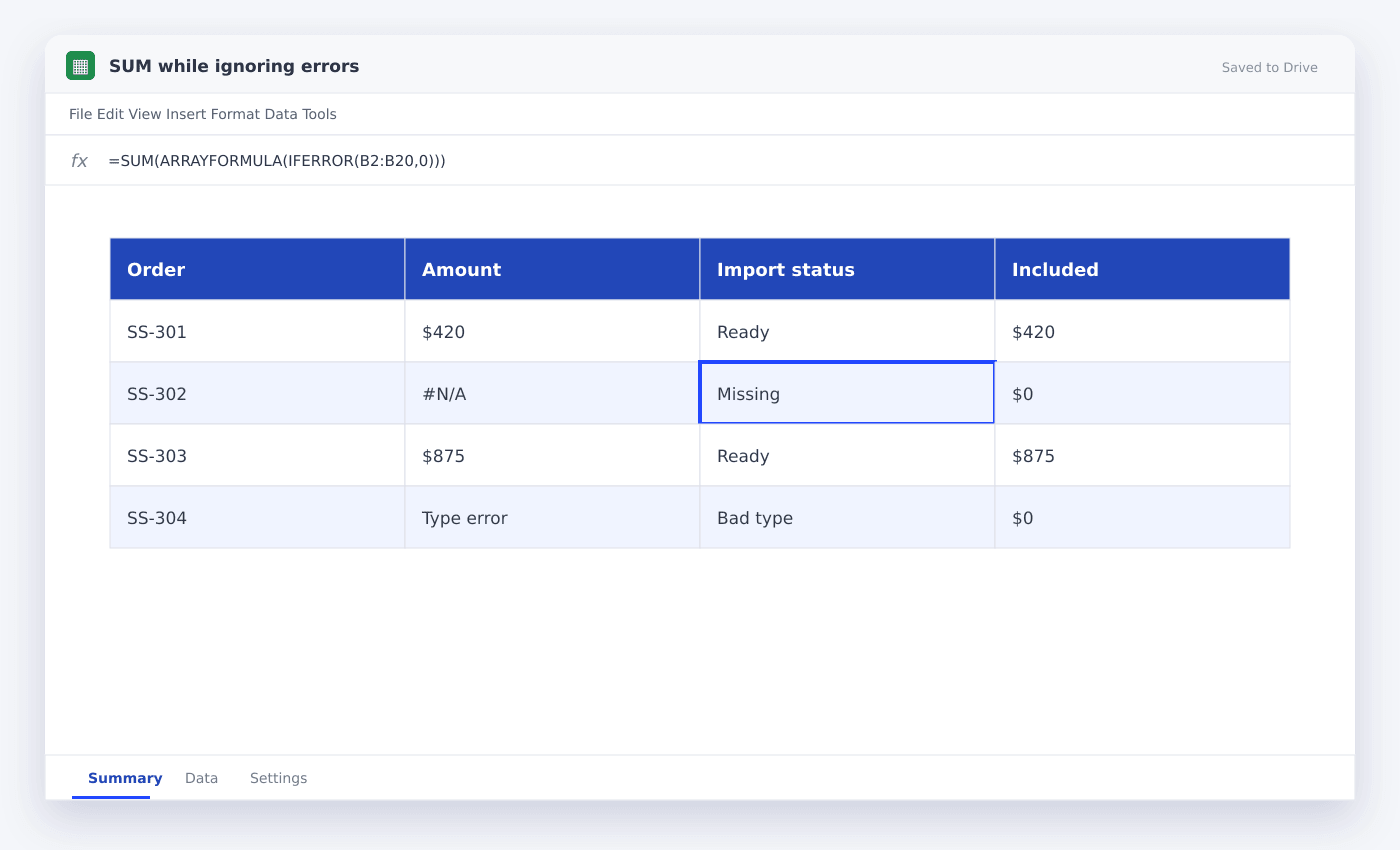Click the document title text
Image resolution: width=1400 pixels, height=850 pixels.
tap(234, 66)
